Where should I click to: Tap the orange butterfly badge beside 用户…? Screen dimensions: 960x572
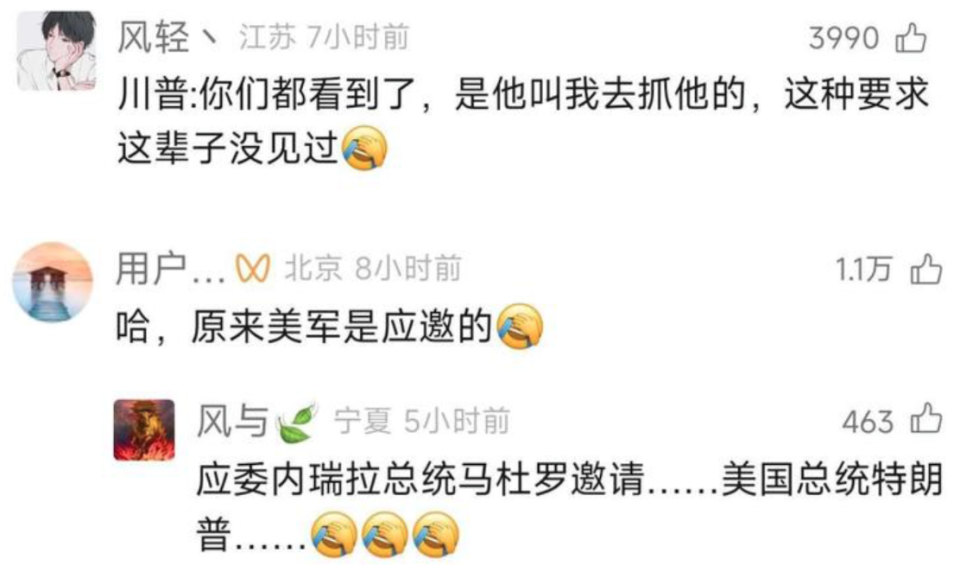tap(253, 268)
